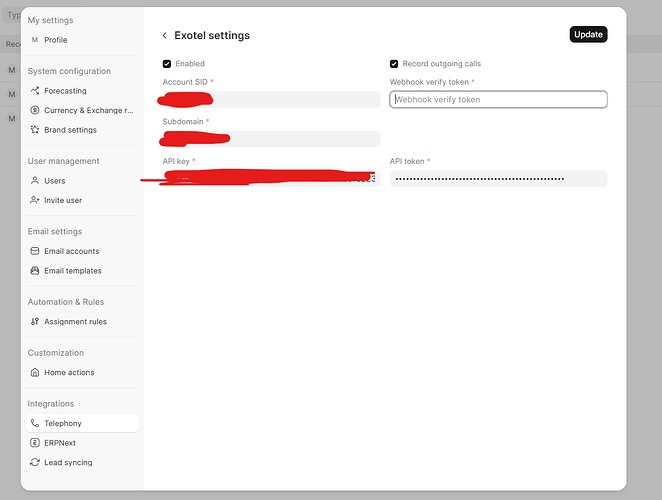Click the Assignment rules icon
Screen dimensions: 662x500
(35, 322)
